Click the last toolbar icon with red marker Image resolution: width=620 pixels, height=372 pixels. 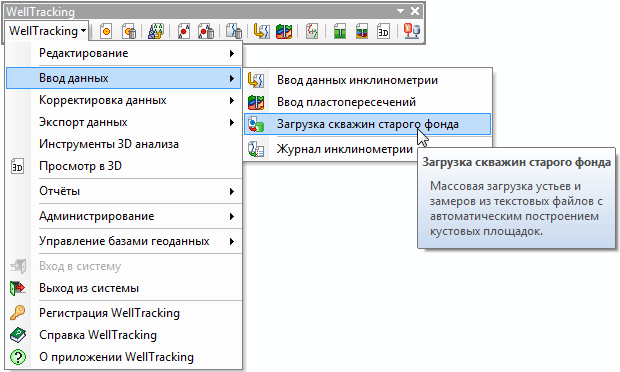coord(412,31)
